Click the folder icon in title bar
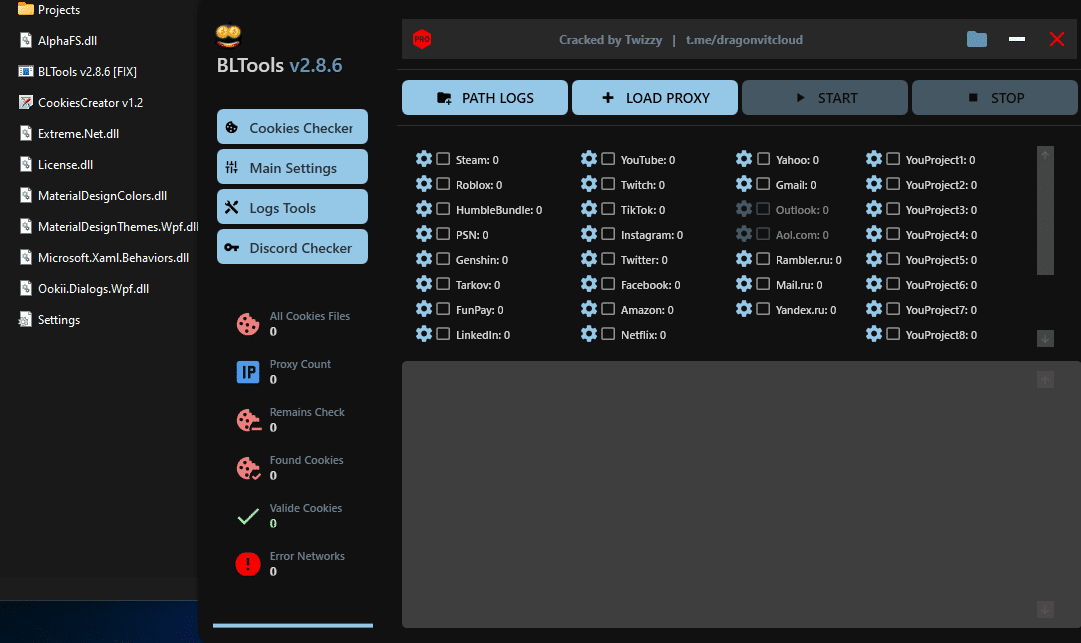Screen dimensions: 1081x643 coord(976,39)
